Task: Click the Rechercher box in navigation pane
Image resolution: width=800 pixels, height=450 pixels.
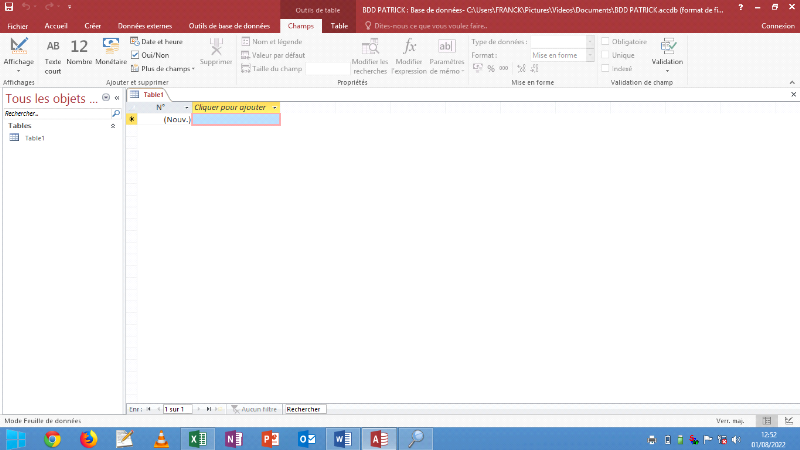Action: coord(57,114)
